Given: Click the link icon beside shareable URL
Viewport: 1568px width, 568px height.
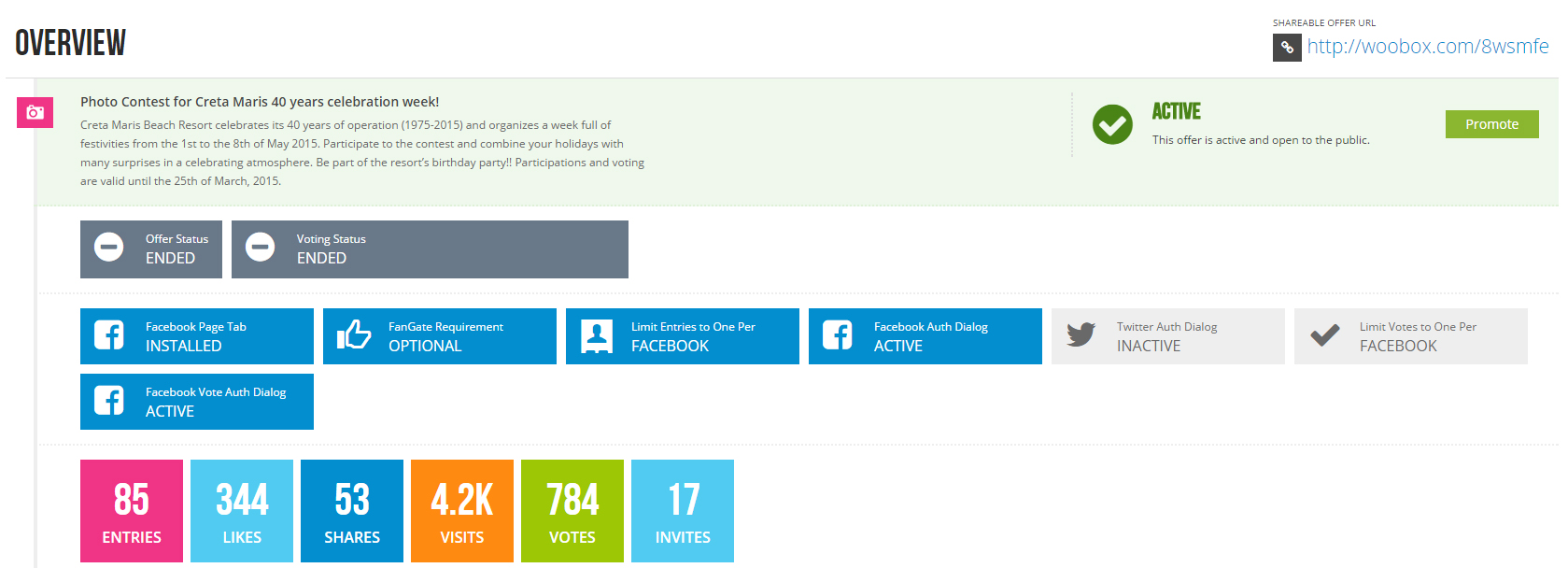Looking at the screenshot, I should point(1286,48).
